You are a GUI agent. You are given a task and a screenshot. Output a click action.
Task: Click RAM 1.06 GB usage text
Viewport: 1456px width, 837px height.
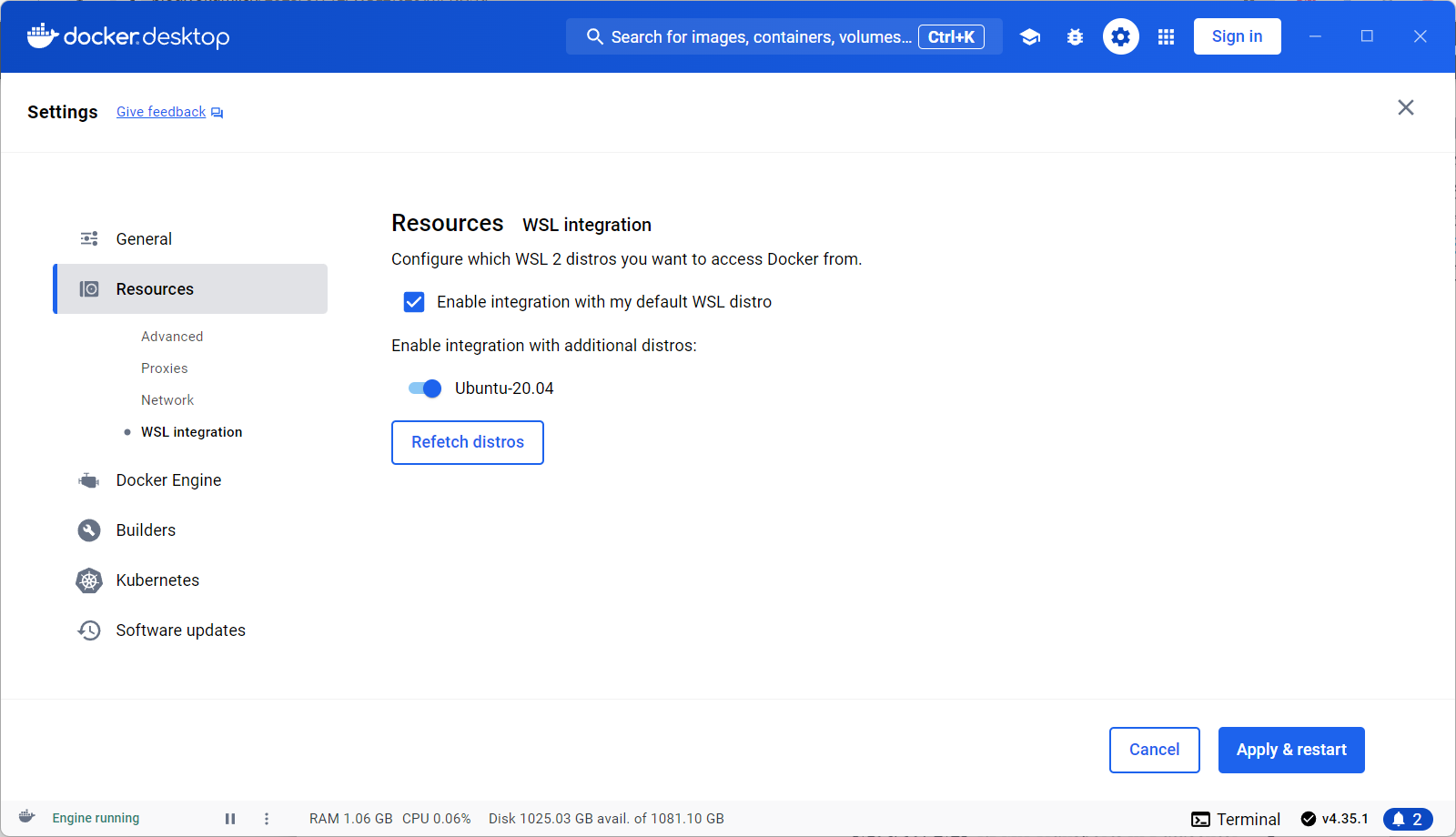click(x=351, y=819)
